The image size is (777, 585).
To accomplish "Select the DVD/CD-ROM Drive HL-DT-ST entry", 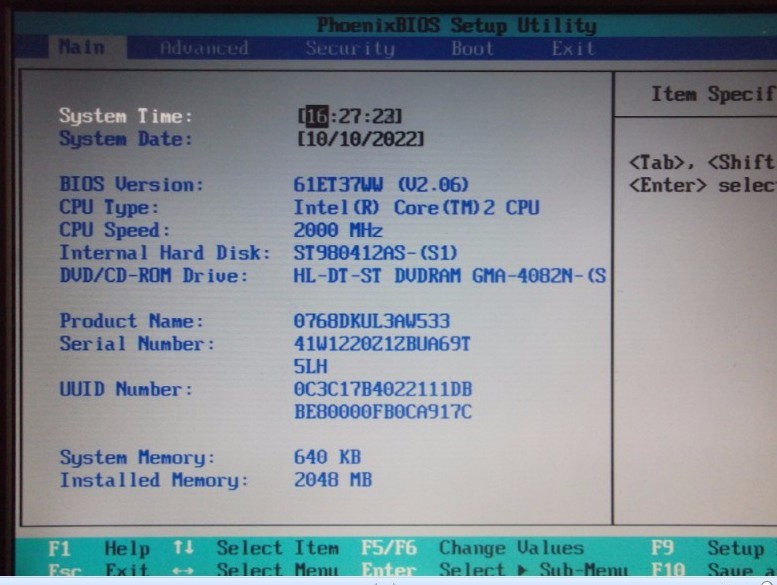I will point(450,275).
